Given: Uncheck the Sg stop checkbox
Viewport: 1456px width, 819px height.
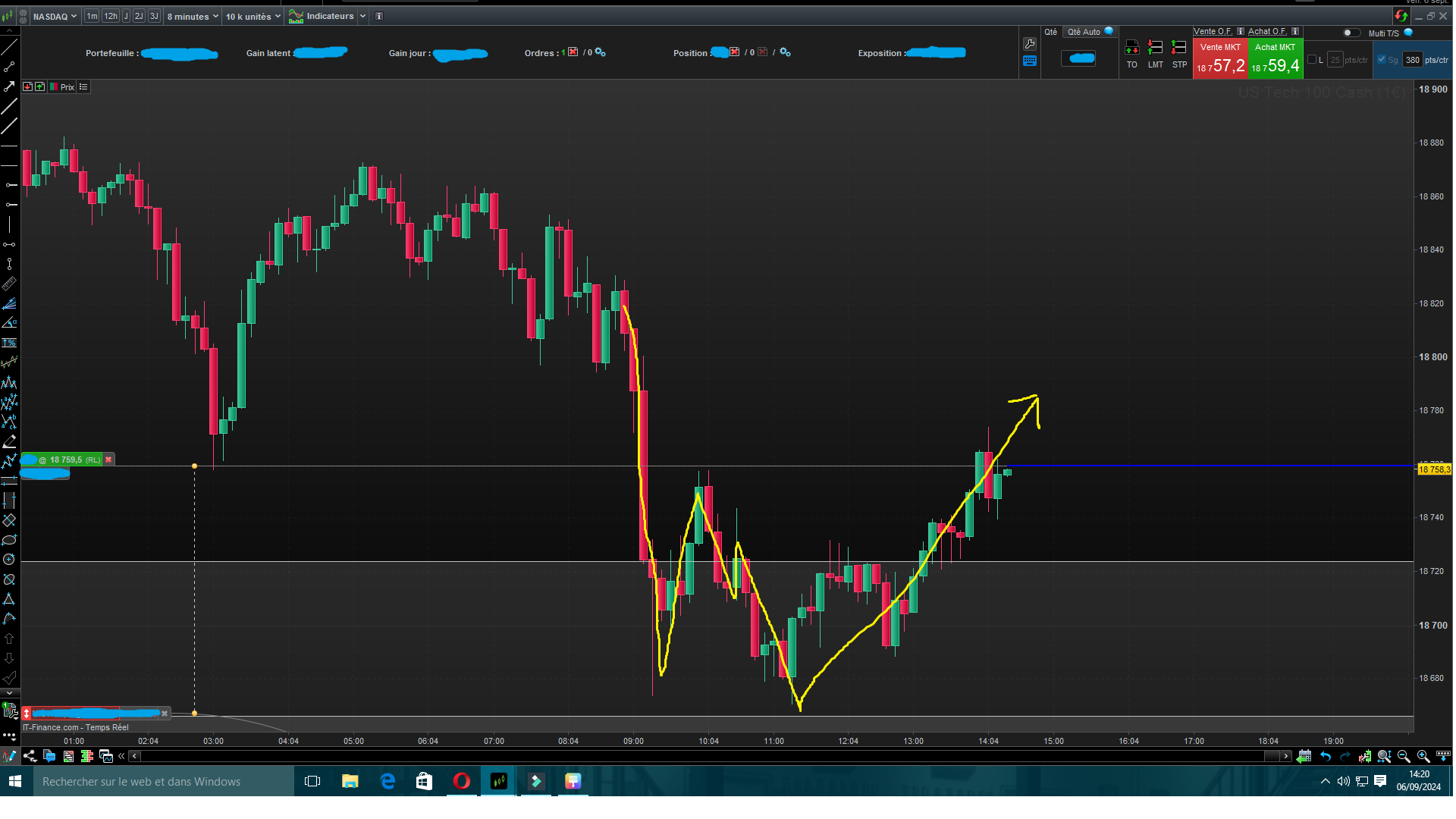Looking at the screenshot, I should pos(1382,60).
